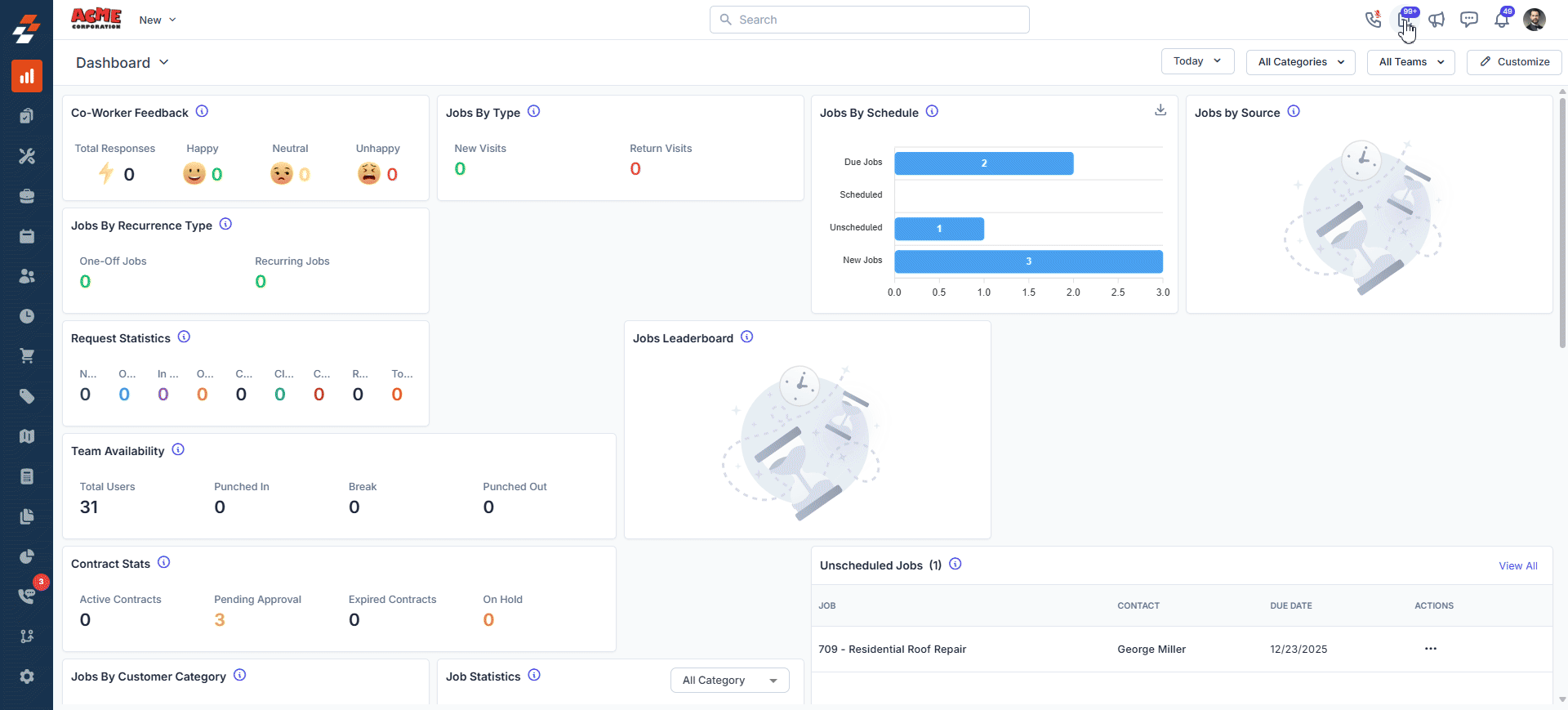This screenshot has height=710, width=1568.
Task: Click info icon beside Request Statistics
Action: [185, 337]
